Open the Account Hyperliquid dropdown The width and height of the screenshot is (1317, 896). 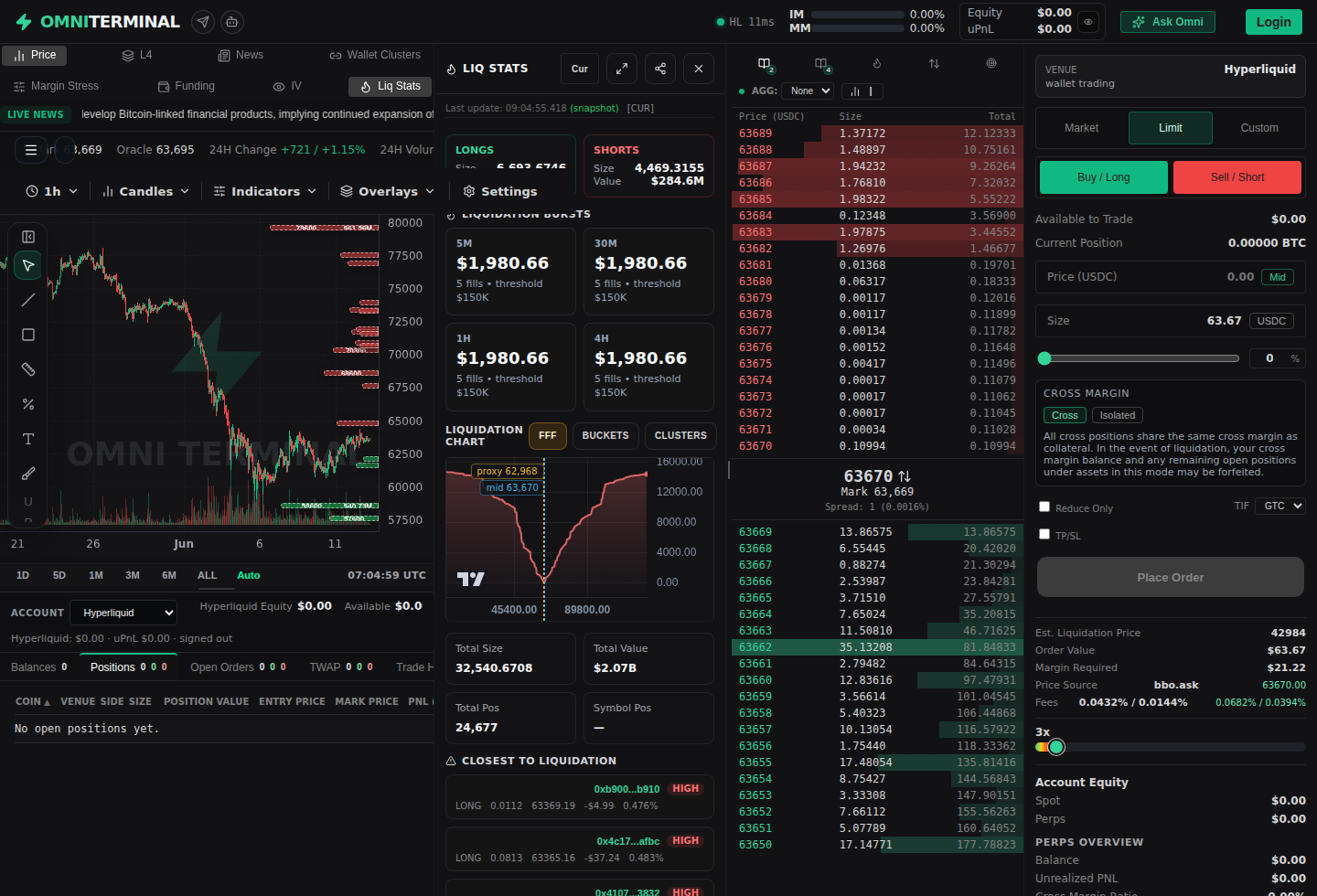click(x=123, y=613)
